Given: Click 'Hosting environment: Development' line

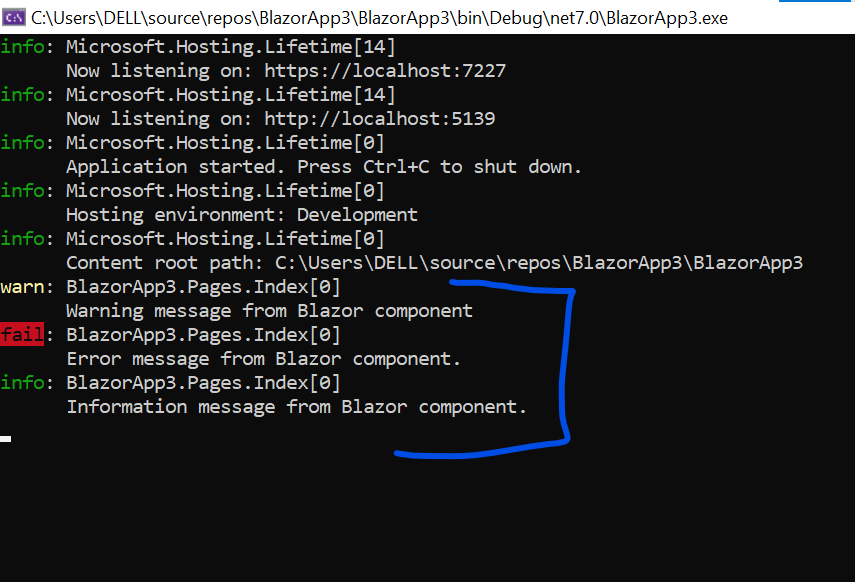Looking at the screenshot, I should [x=242, y=215].
